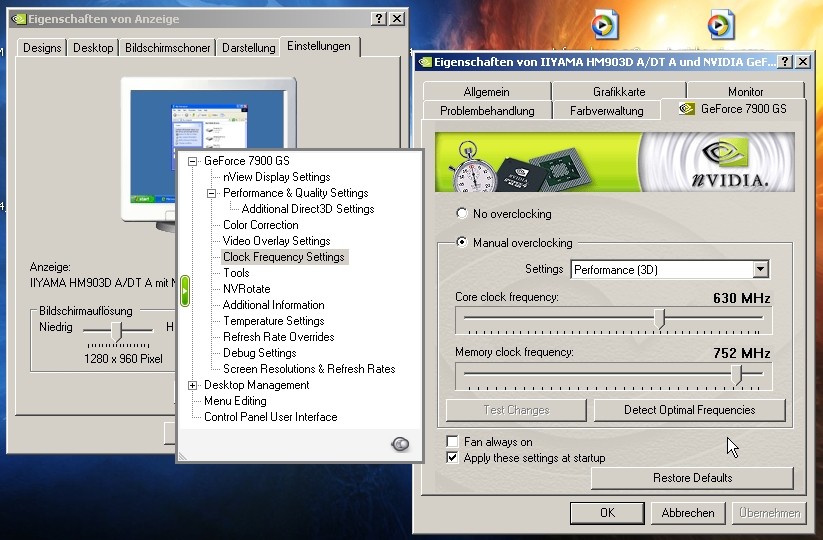The image size is (823, 540).
Task: Open Additional Information item
Action: click(x=273, y=305)
